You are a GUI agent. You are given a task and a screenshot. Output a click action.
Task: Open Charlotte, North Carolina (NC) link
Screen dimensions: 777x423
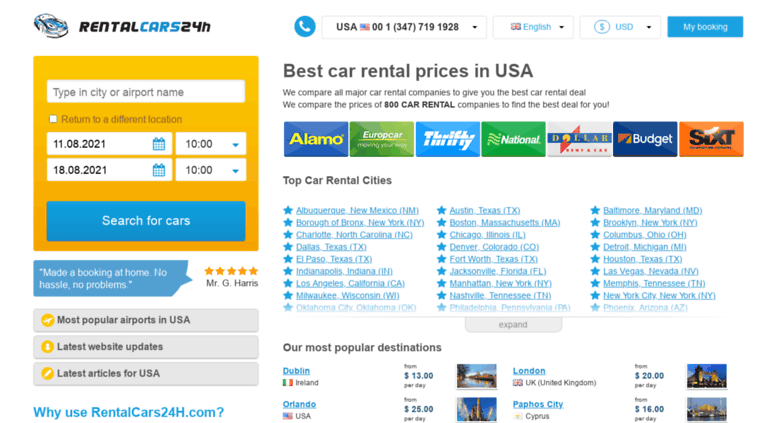tap(354, 235)
